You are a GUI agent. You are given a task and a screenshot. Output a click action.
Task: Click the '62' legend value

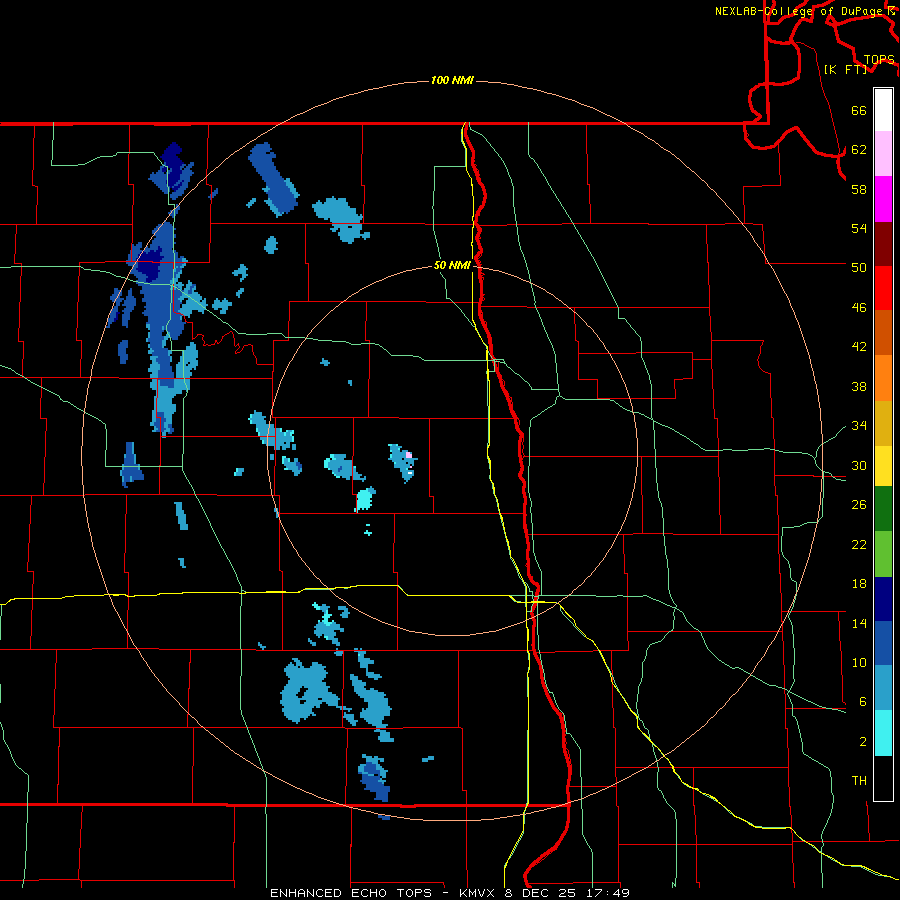click(859, 150)
